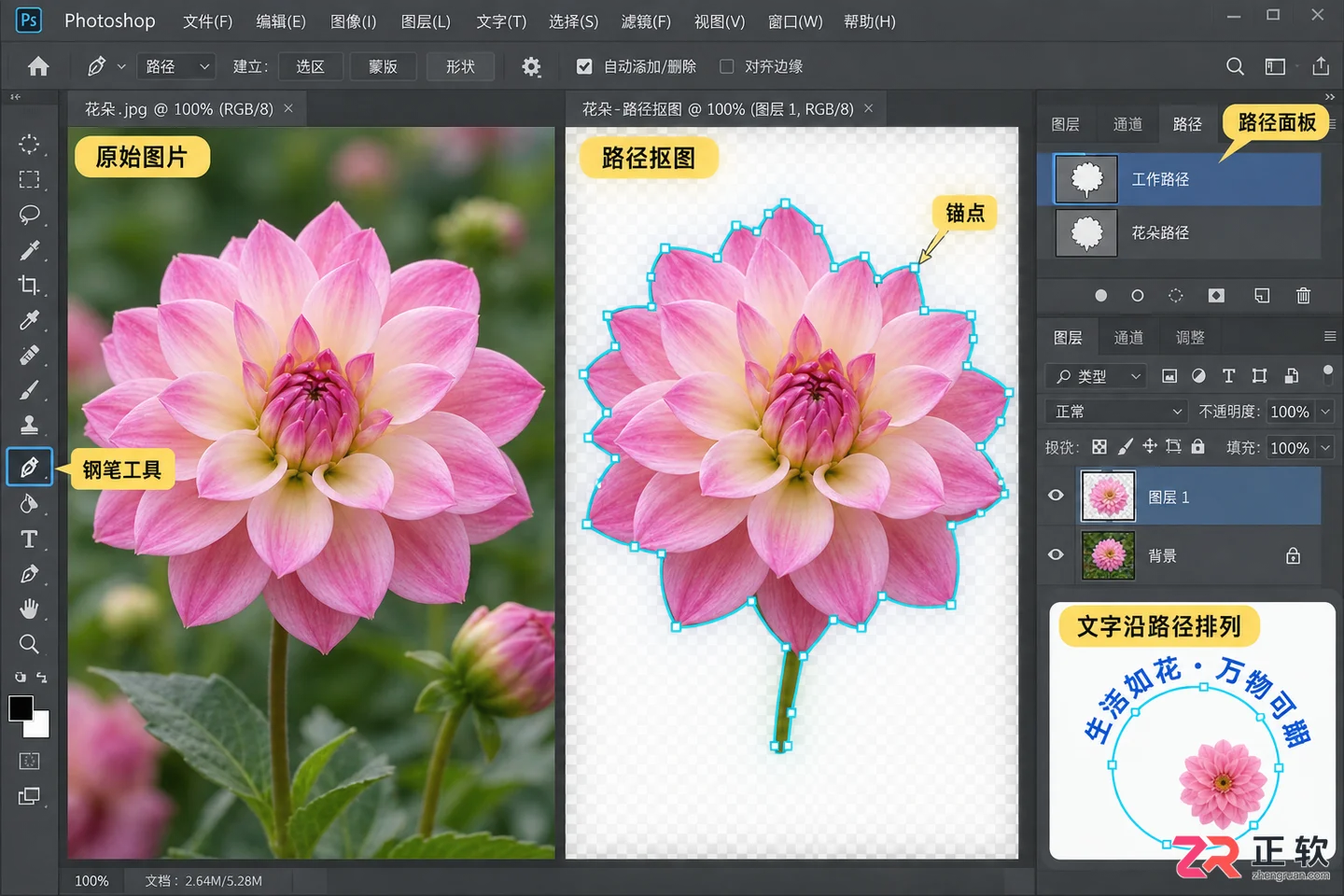Select the Paint Bucket tool

(x=29, y=504)
